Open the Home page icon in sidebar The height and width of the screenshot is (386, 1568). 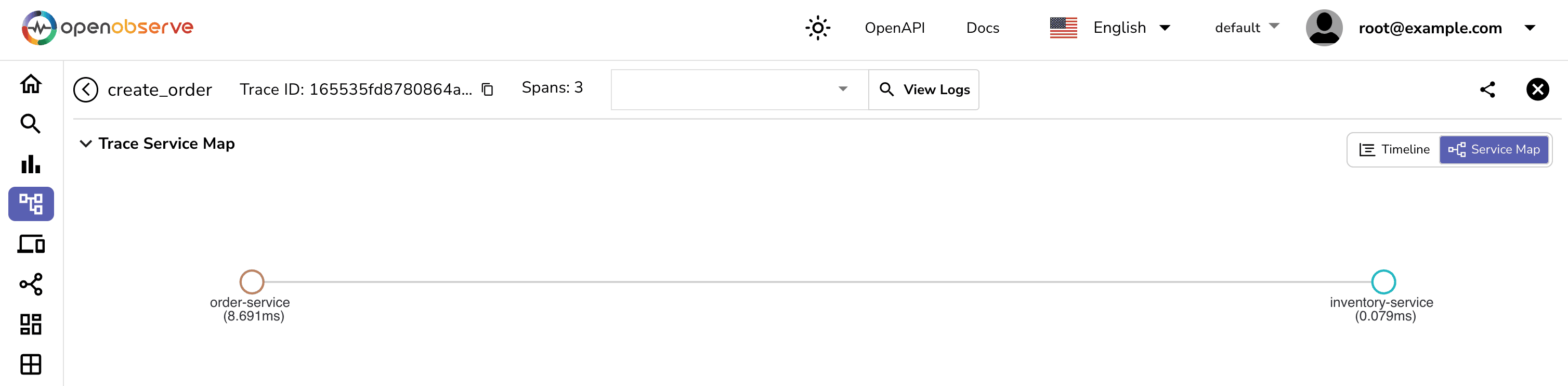tap(31, 84)
